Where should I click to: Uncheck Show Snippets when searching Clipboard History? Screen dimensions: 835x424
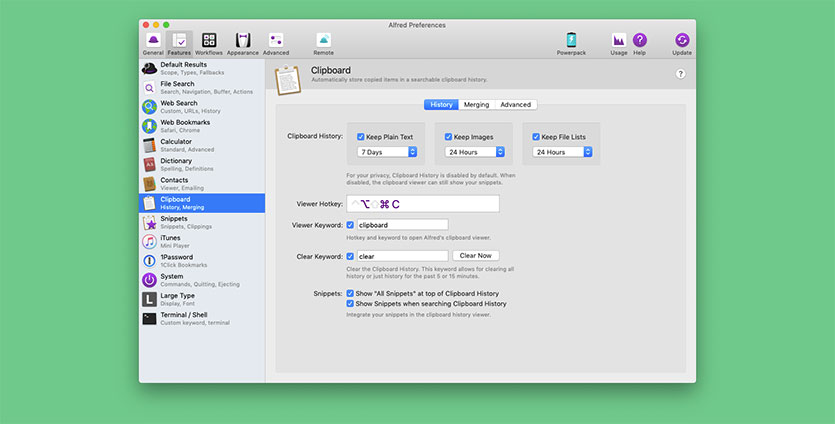[x=350, y=303]
